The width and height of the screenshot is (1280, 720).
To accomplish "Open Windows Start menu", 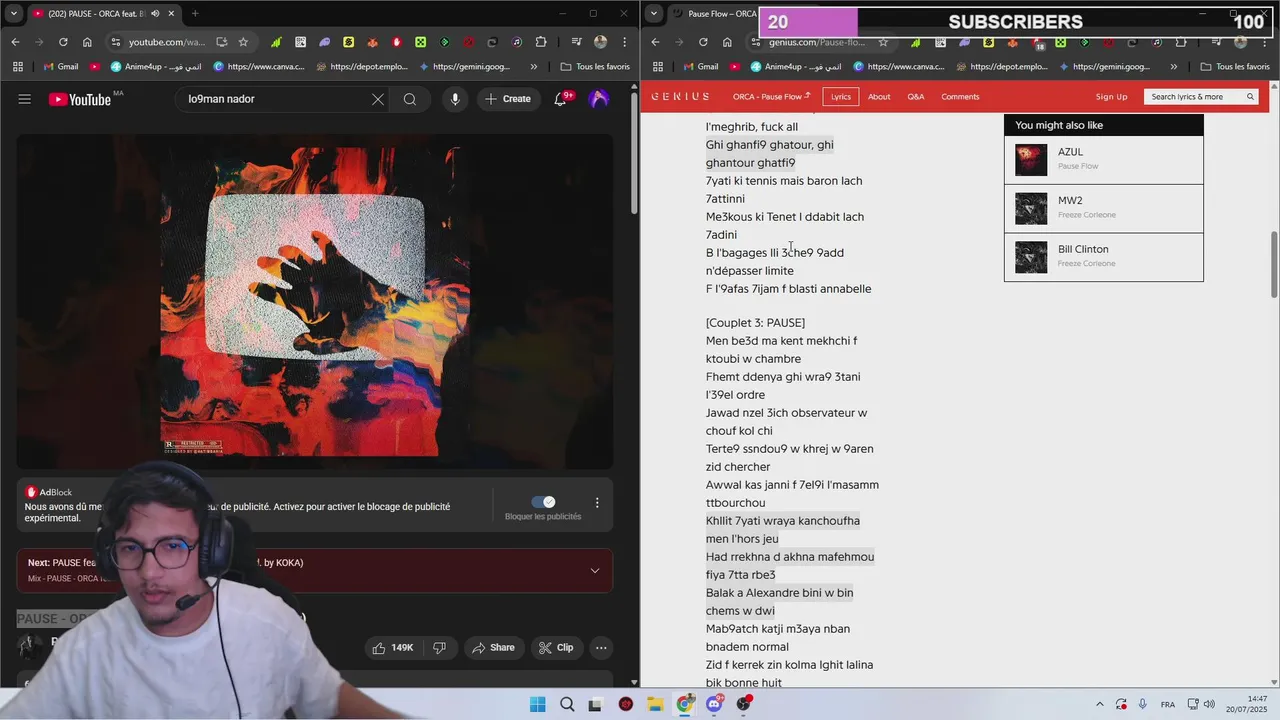I will click(x=538, y=704).
